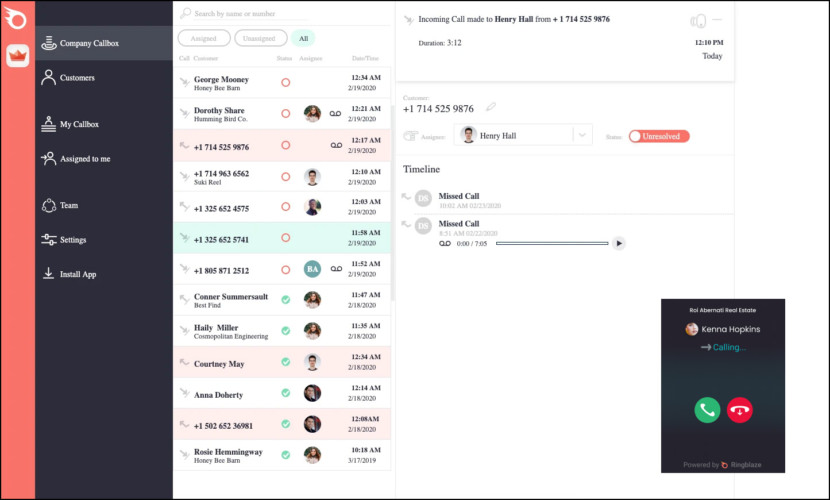Click customer number +1 714 525 9876 in details

pyautogui.click(x=438, y=108)
